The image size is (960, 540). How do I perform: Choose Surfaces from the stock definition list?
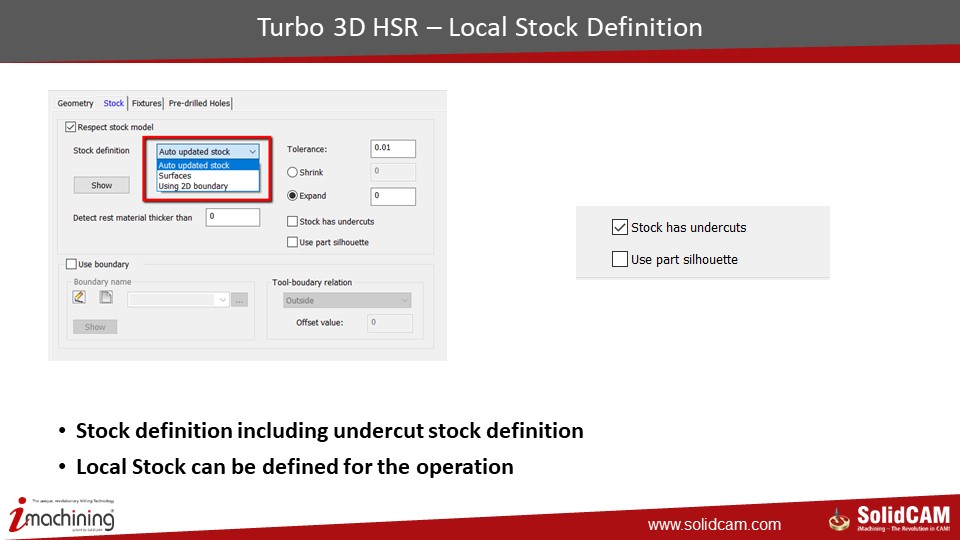click(x=175, y=176)
